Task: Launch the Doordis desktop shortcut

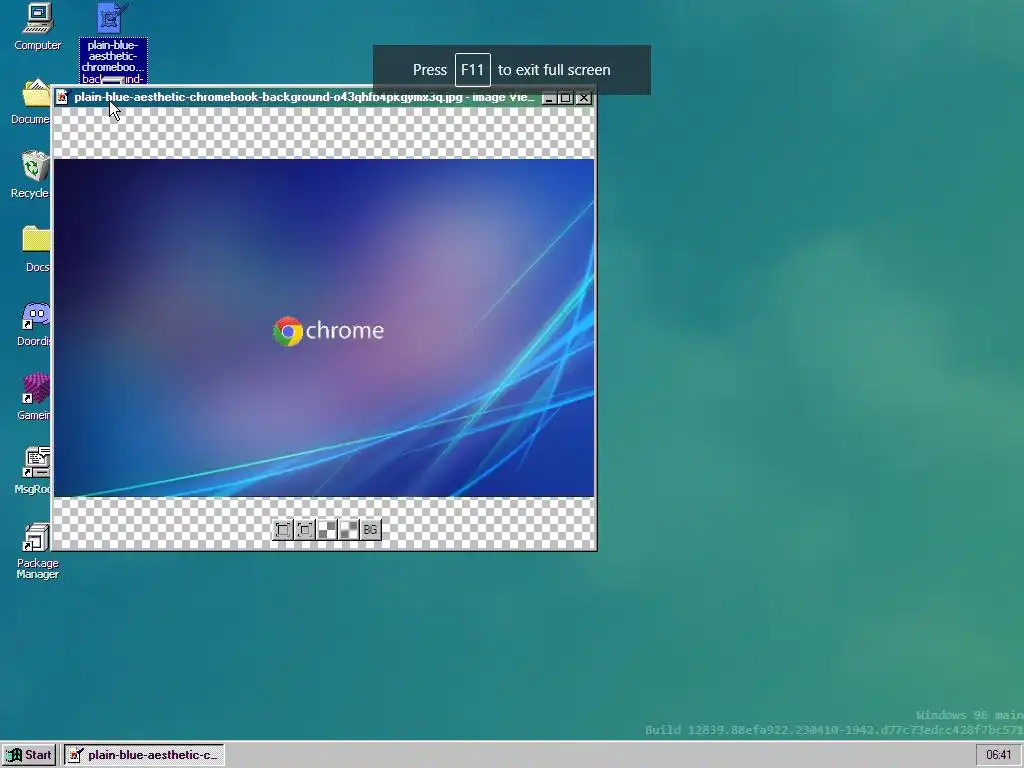Action: (35, 324)
